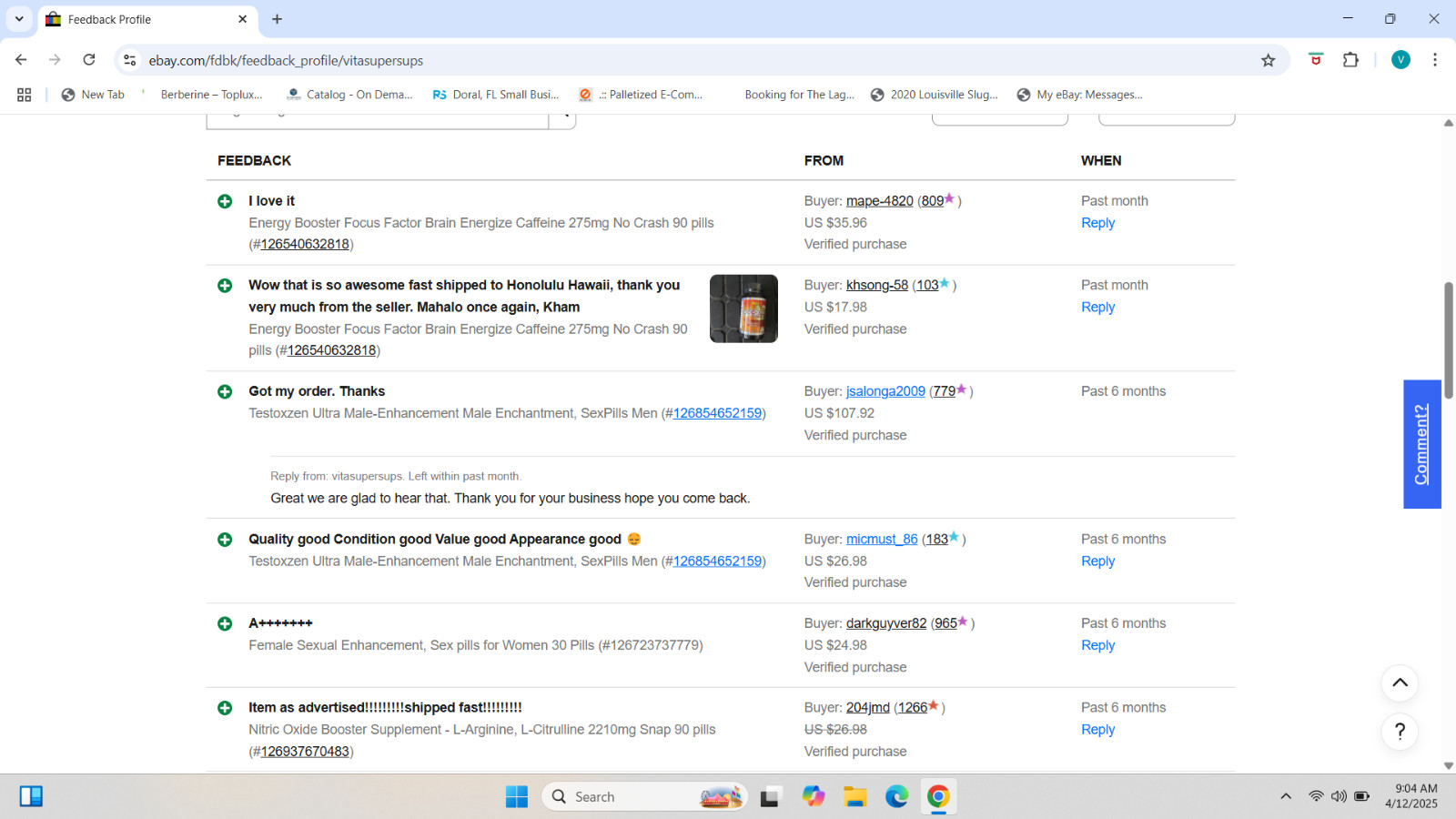Open item number 126937670483

(305, 752)
